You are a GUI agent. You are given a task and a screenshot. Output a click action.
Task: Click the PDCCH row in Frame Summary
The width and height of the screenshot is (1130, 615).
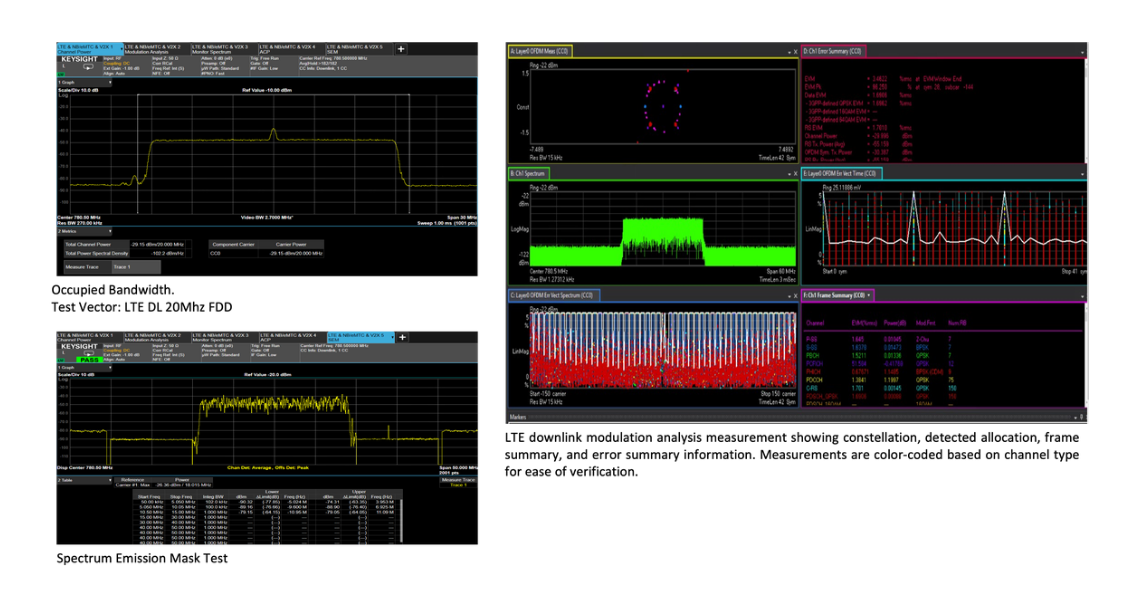tap(881, 380)
